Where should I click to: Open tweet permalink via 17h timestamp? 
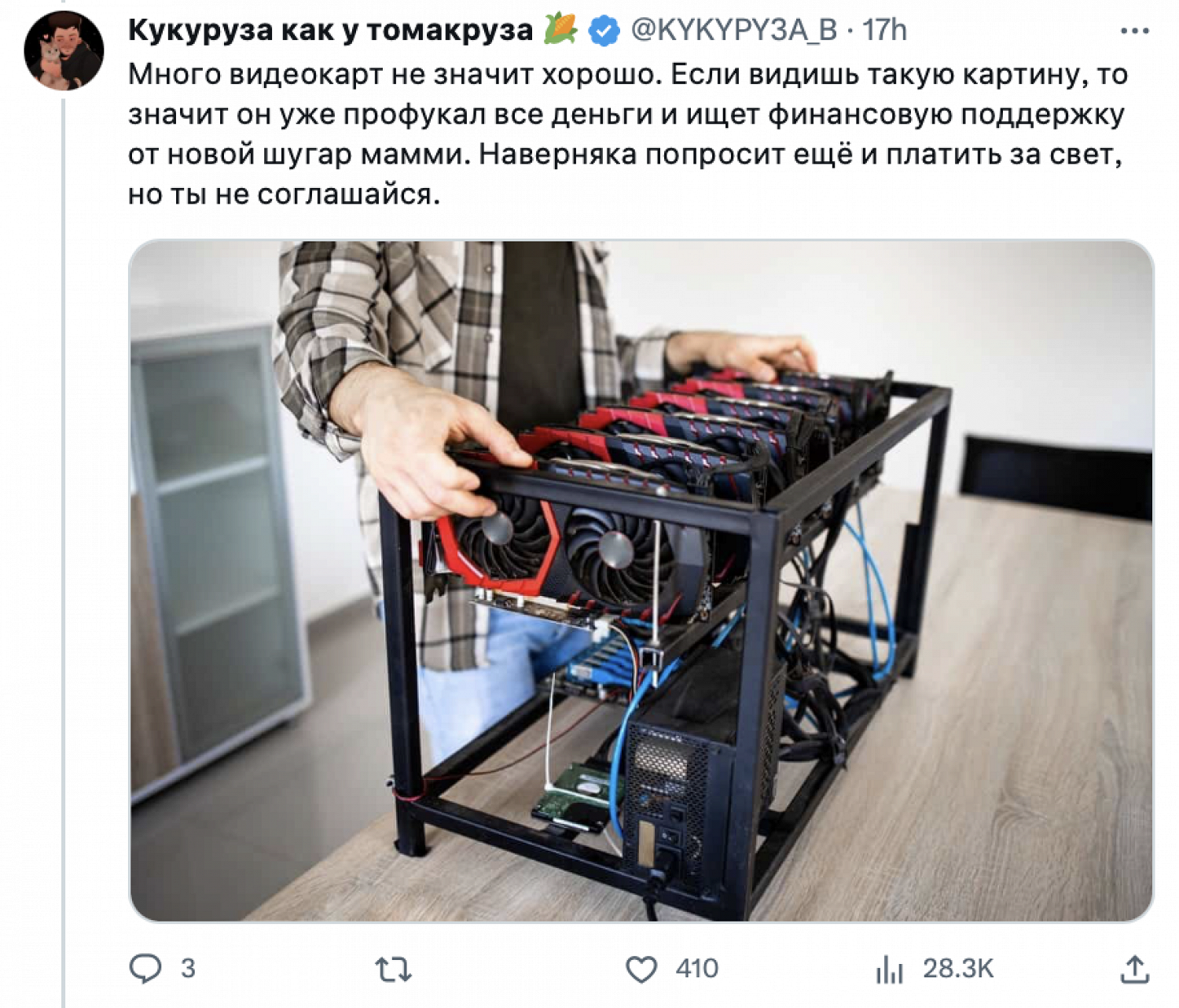coord(884,31)
